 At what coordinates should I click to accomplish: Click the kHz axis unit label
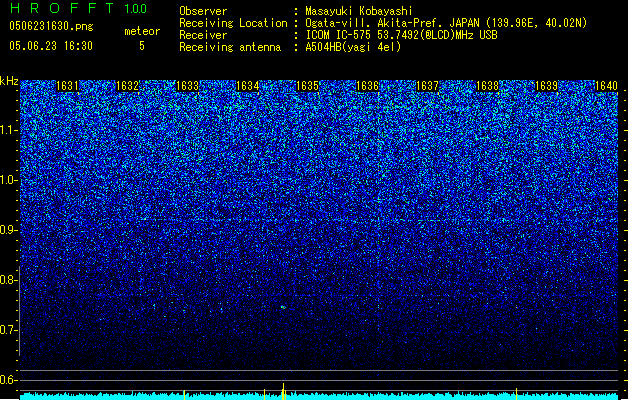point(9,81)
